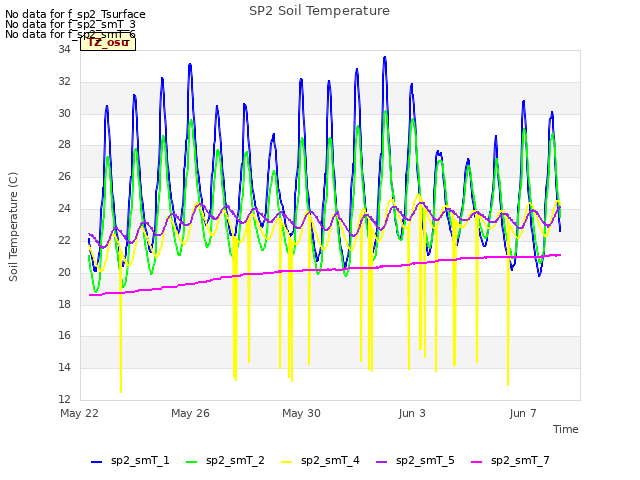Click the 30 y-axis tick label
This screenshot has height=480, width=640.
(x=64, y=113)
